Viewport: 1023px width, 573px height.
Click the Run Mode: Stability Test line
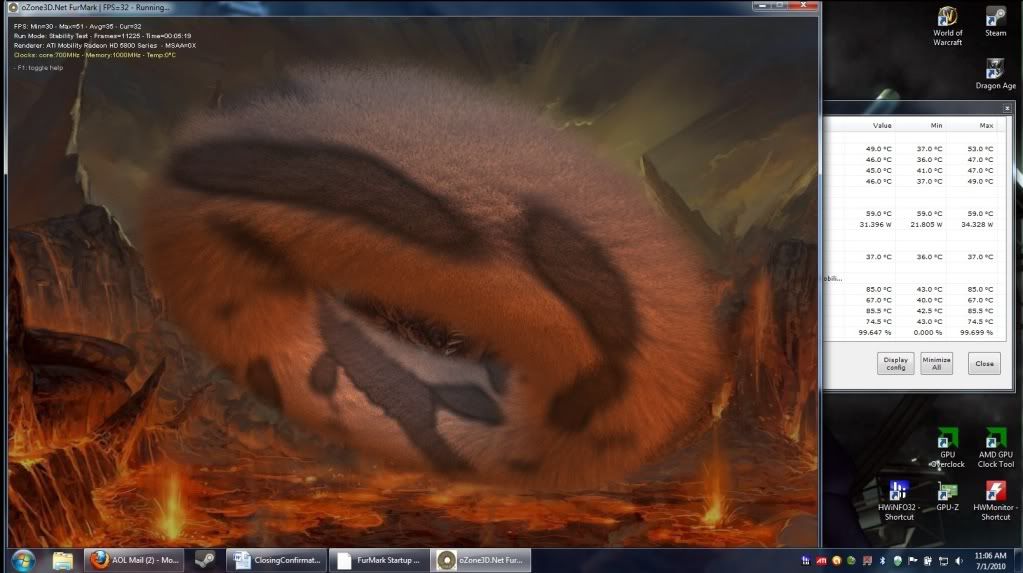pos(102,36)
